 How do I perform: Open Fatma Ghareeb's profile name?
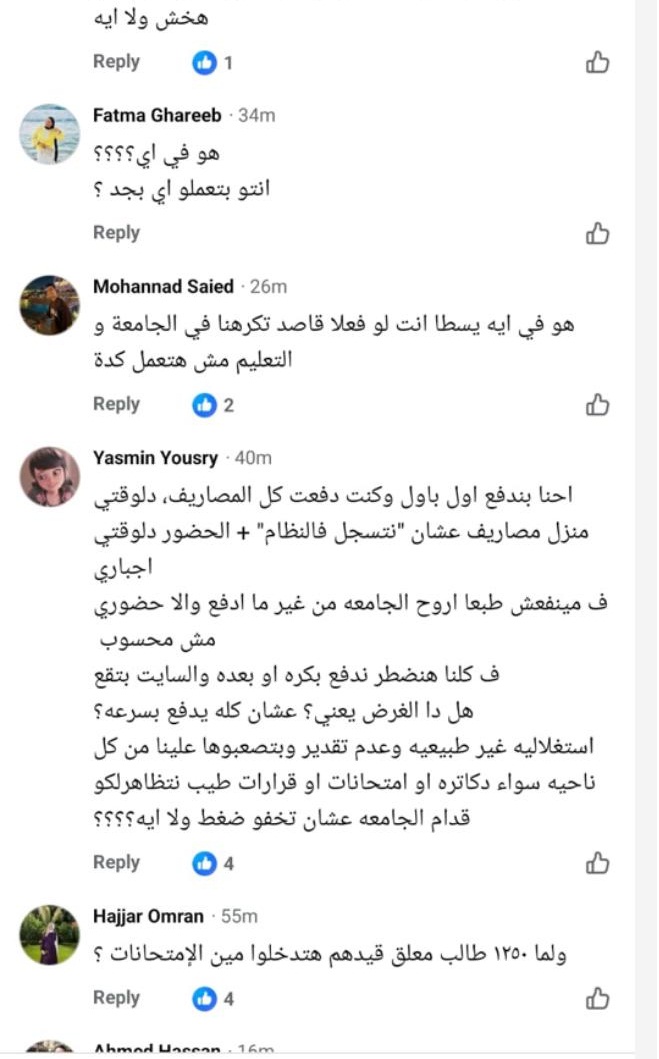tap(157, 116)
